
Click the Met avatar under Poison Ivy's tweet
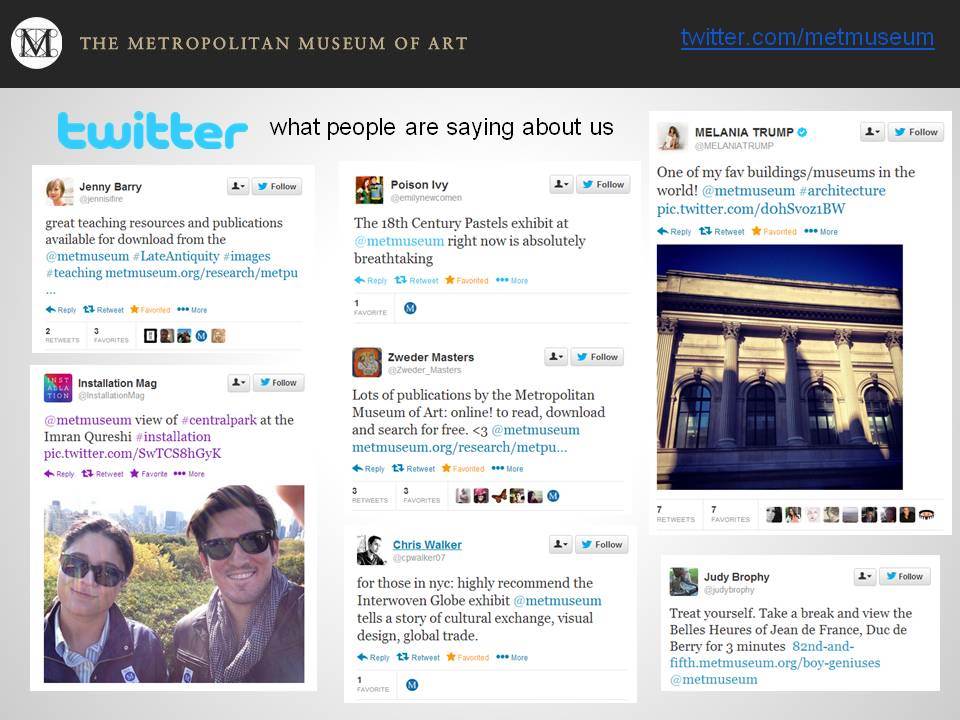coord(410,308)
